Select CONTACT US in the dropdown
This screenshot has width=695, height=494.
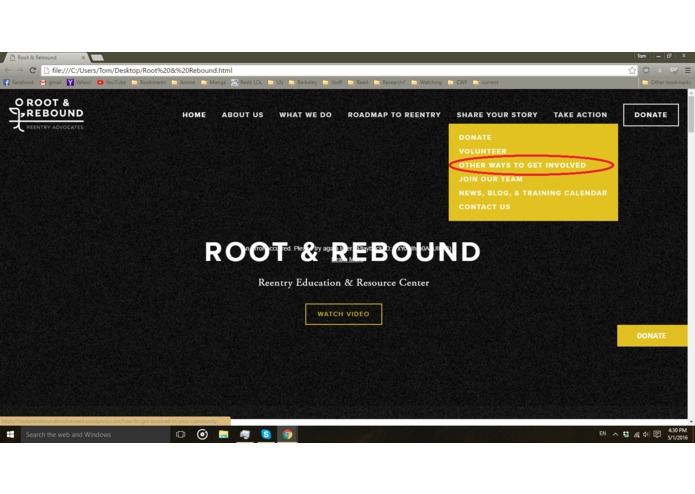coord(484,207)
